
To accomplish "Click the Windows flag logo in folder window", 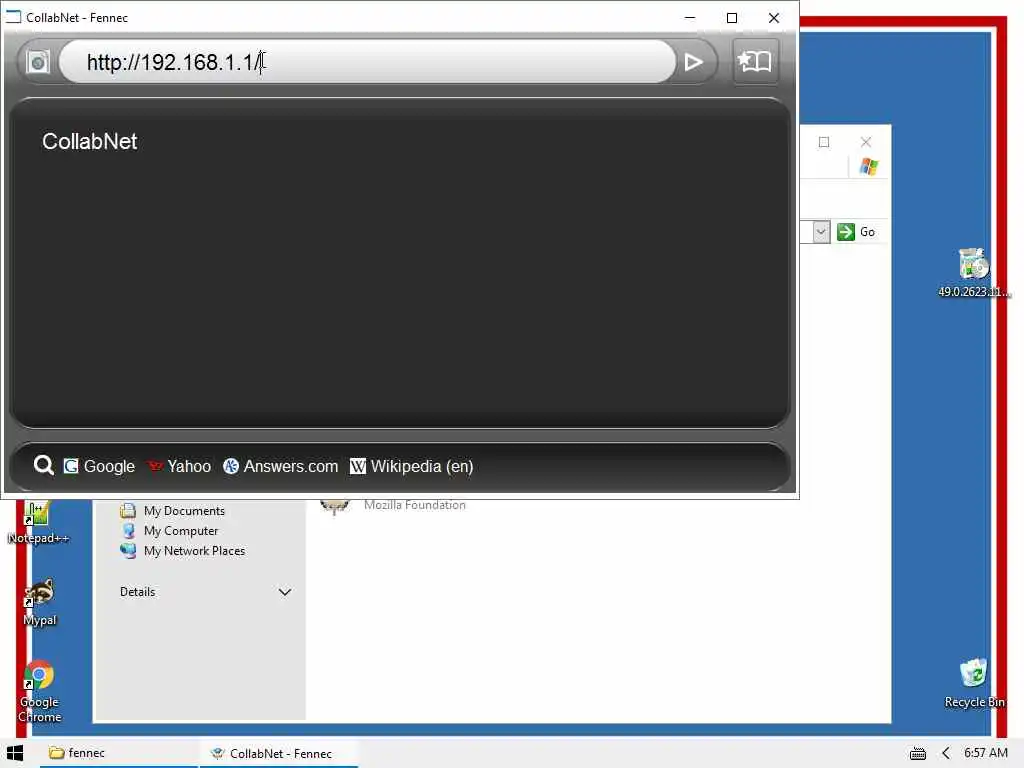I will [x=869, y=167].
